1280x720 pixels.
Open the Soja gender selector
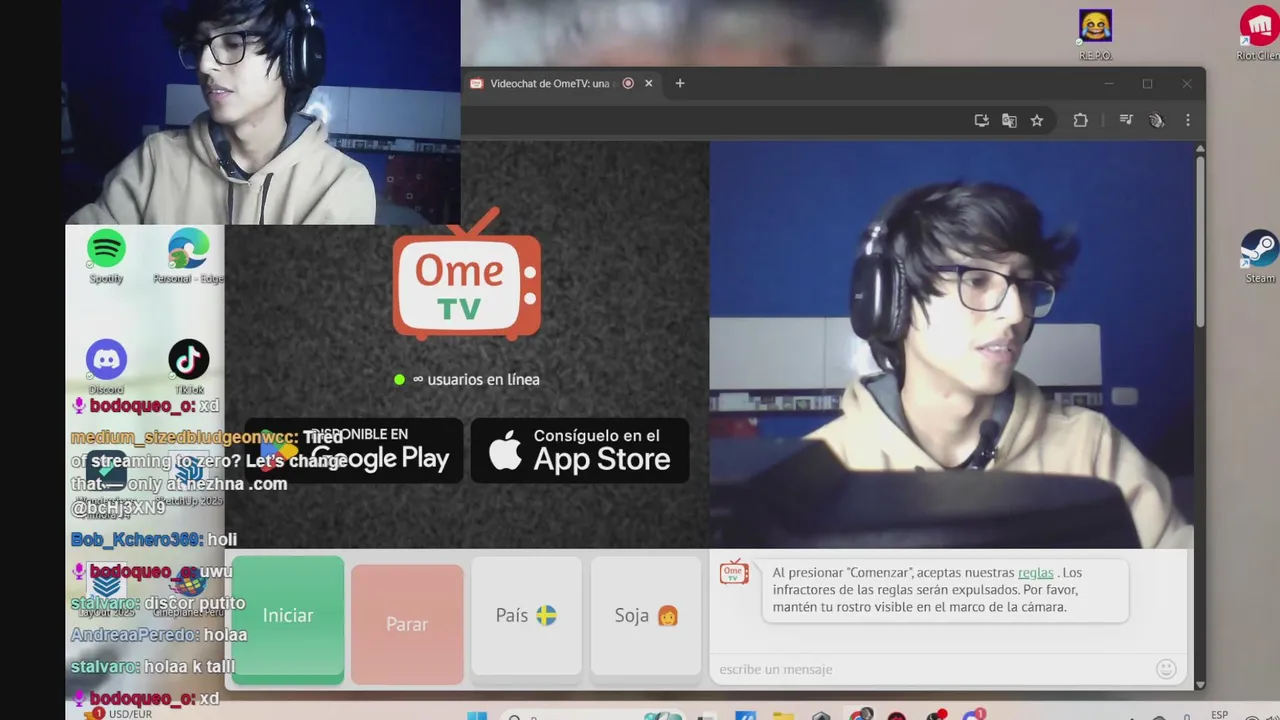[646, 616]
